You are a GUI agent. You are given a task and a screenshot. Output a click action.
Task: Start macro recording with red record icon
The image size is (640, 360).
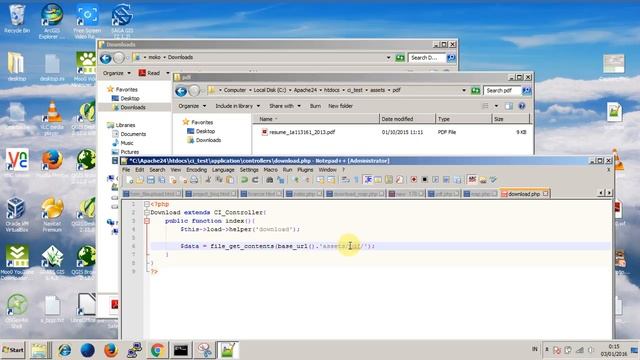413,180
